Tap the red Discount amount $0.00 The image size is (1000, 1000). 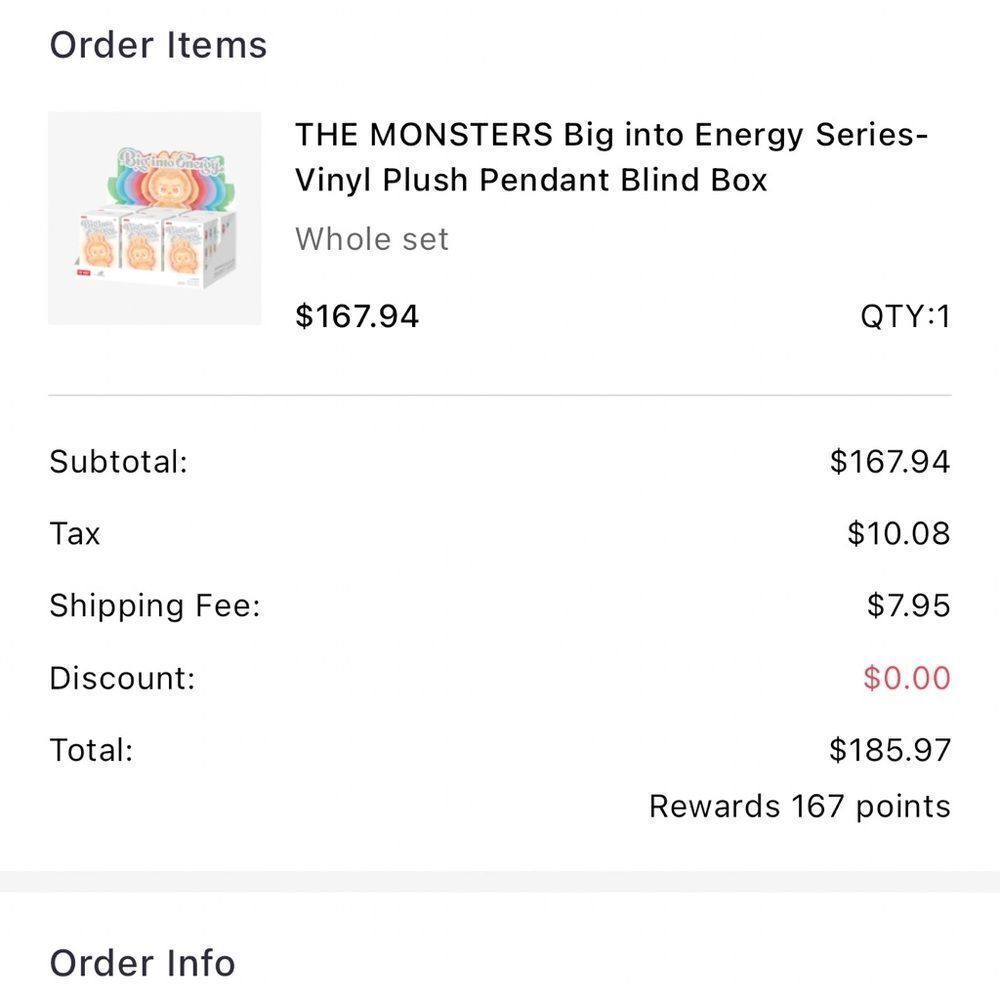tap(906, 677)
